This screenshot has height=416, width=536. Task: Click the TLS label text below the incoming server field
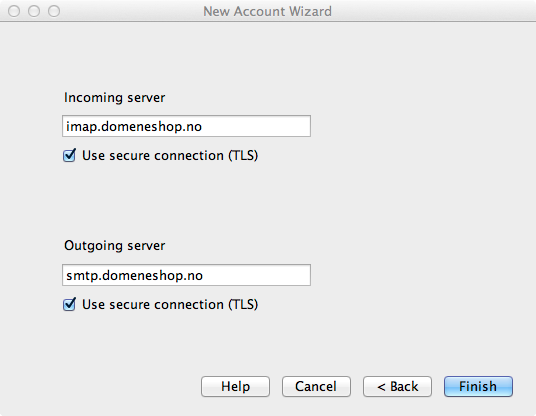point(170,156)
